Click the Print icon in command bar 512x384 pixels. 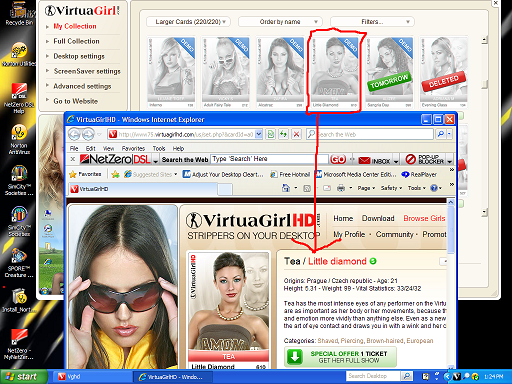pyautogui.click(x=341, y=188)
